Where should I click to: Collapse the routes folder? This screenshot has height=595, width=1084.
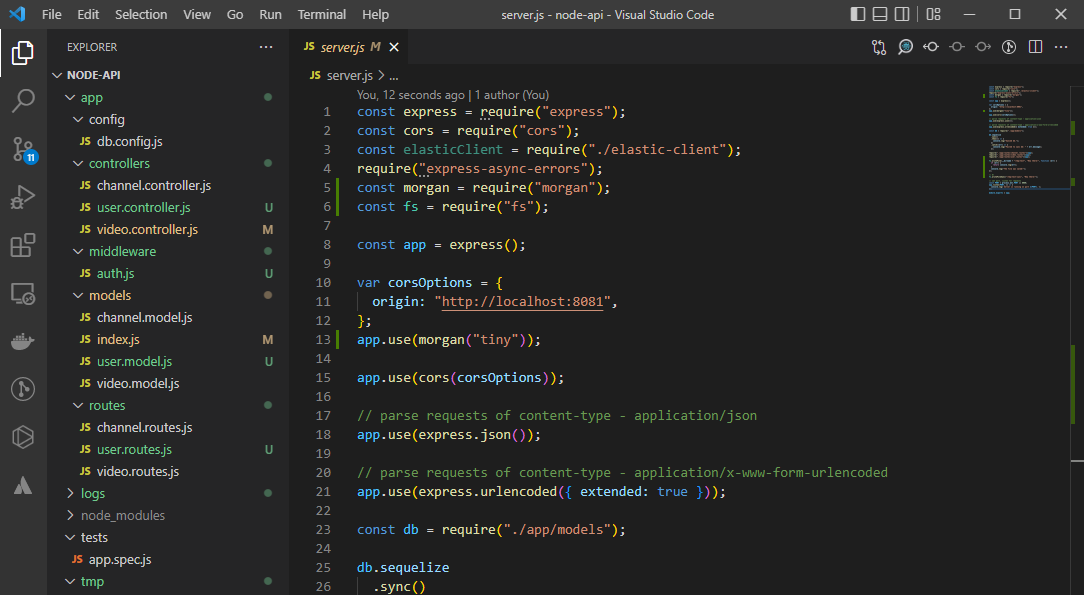[x=78, y=406]
